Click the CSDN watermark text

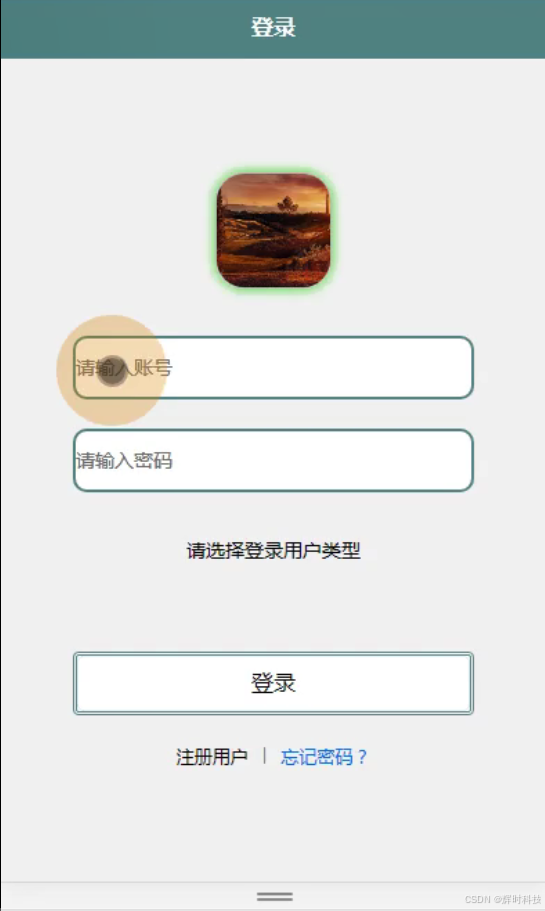coord(503,899)
